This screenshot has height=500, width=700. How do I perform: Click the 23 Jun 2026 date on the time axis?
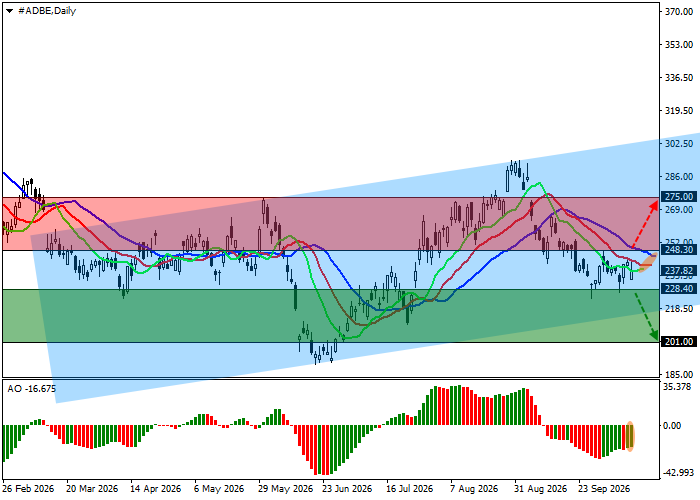[x=347, y=489]
